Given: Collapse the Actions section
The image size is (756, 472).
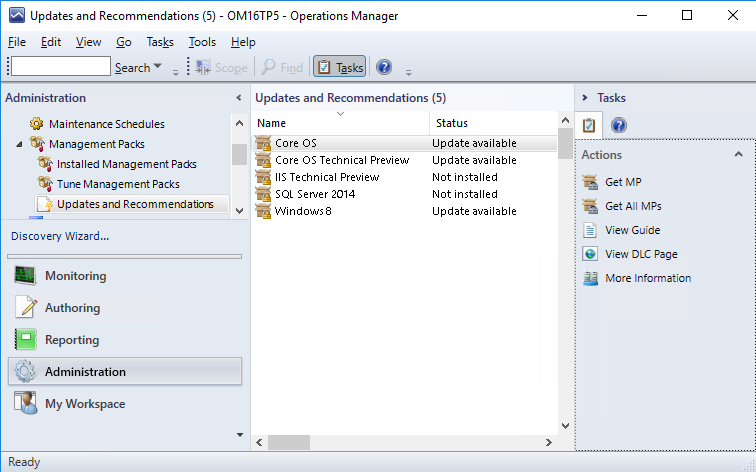Looking at the screenshot, I should (x=738, y=154).
